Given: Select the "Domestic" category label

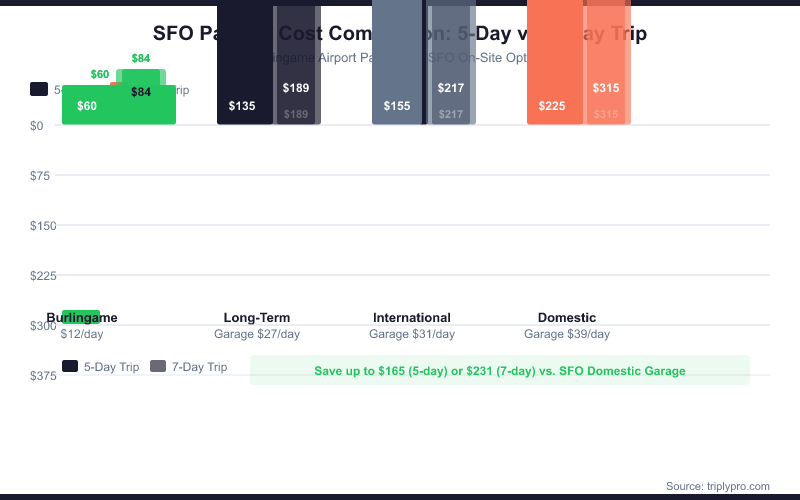Looking at the screenshot, I should click(567, 318).
